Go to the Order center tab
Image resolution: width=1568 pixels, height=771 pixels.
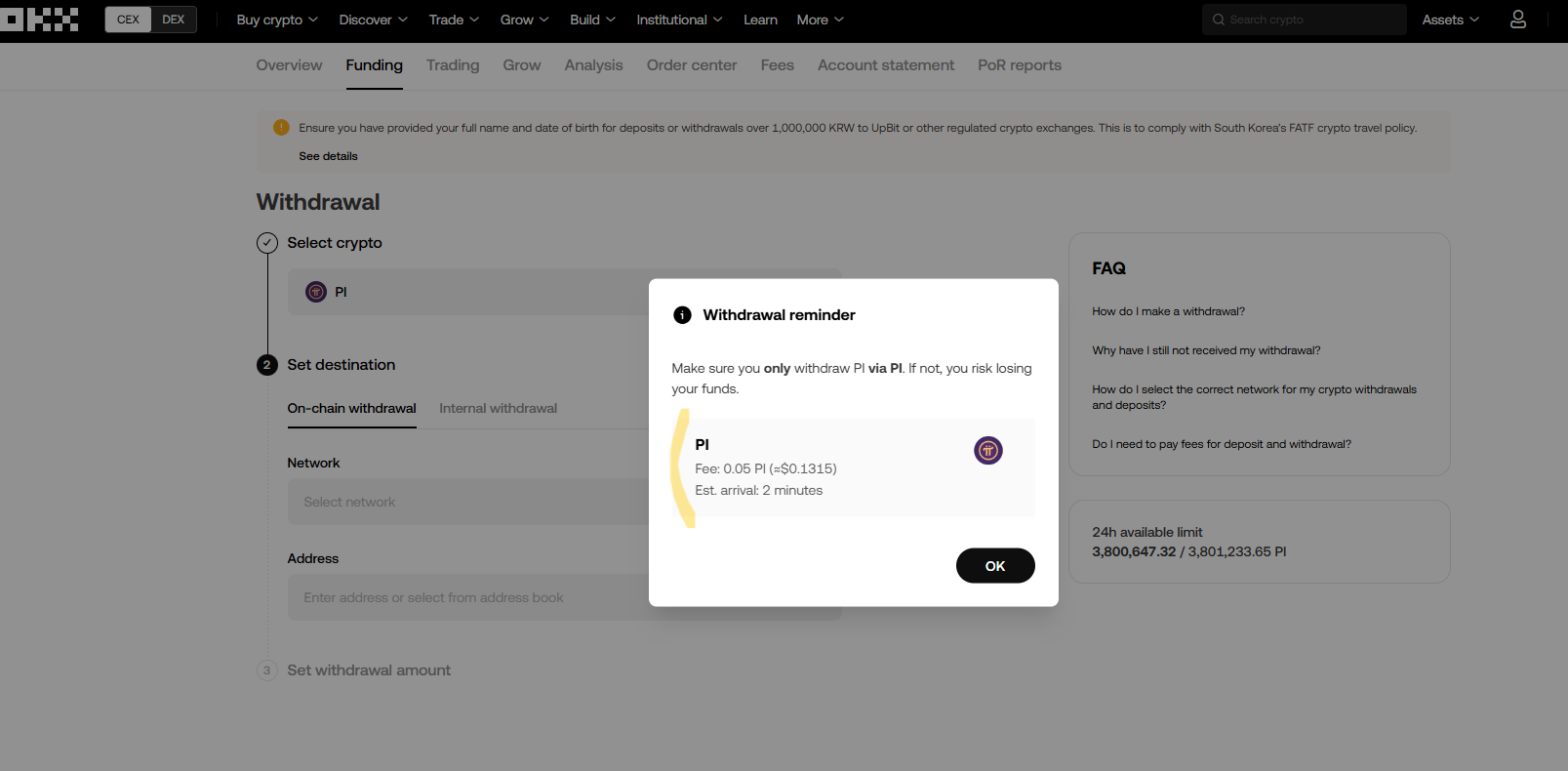pyautogui.click(x=692, y=65)
